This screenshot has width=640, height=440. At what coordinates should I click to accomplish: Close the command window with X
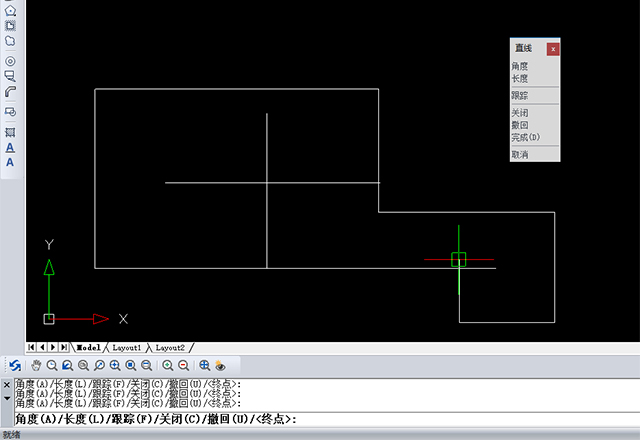7,384
